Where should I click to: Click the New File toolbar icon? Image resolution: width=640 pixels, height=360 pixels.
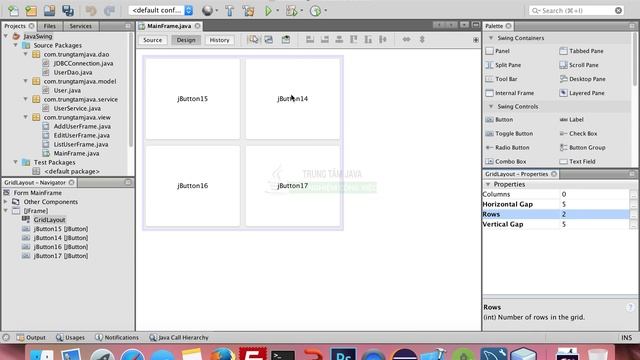(13, 11)
